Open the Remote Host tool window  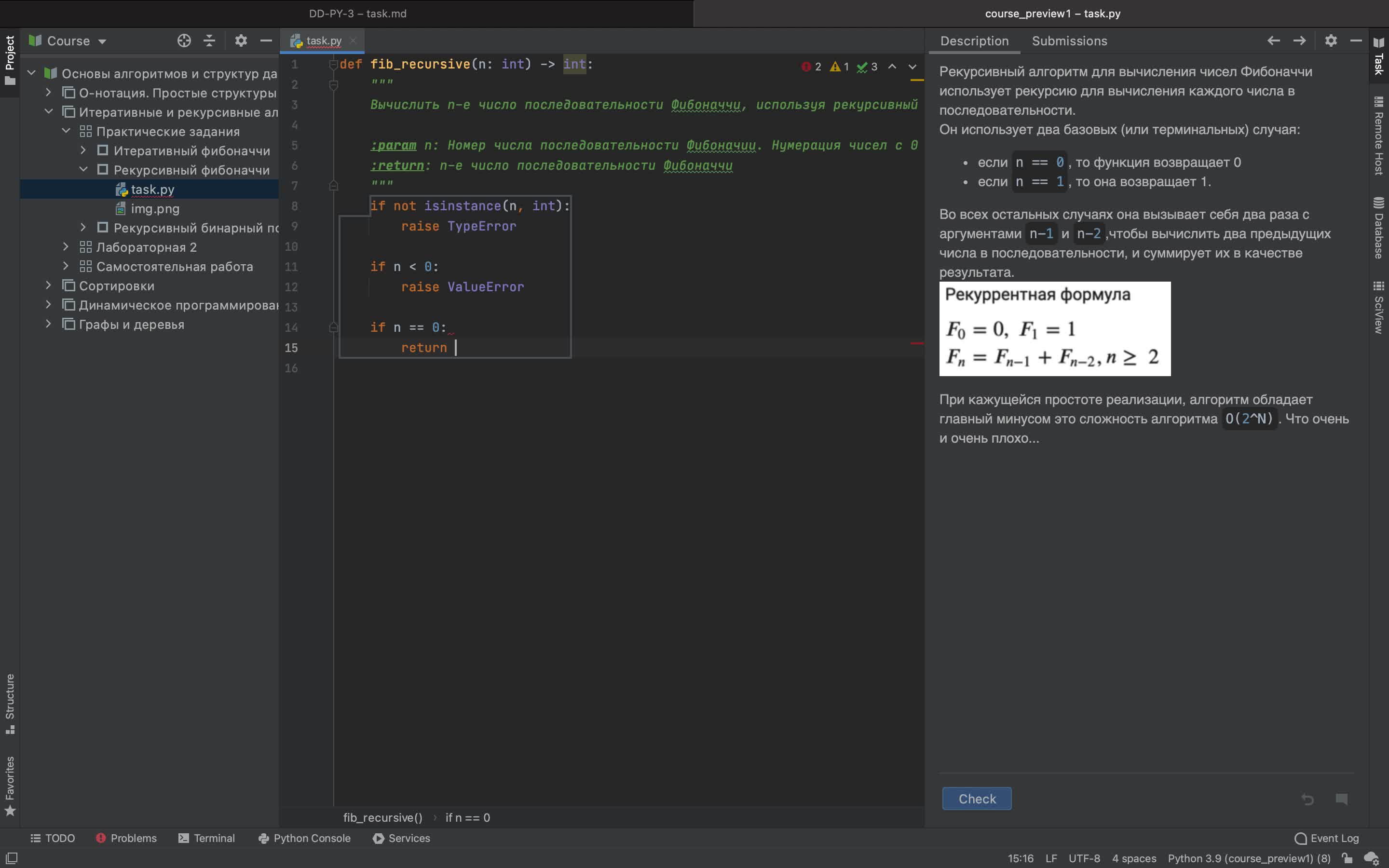pos(1379,136)
